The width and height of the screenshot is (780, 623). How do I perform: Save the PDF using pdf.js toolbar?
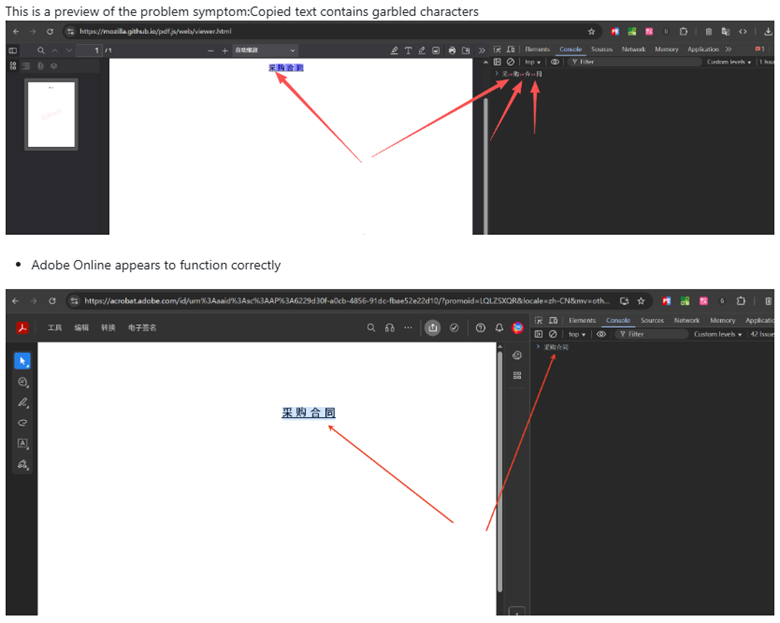(x=466, y=50)
